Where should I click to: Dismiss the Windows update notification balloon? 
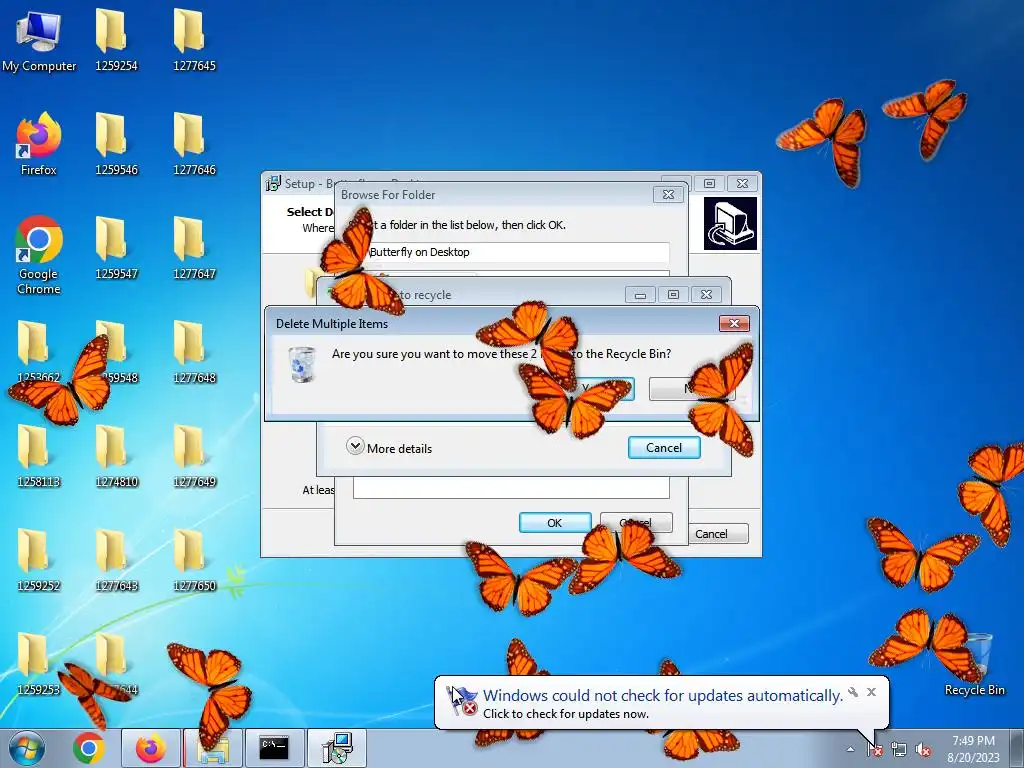pos(871,692)
